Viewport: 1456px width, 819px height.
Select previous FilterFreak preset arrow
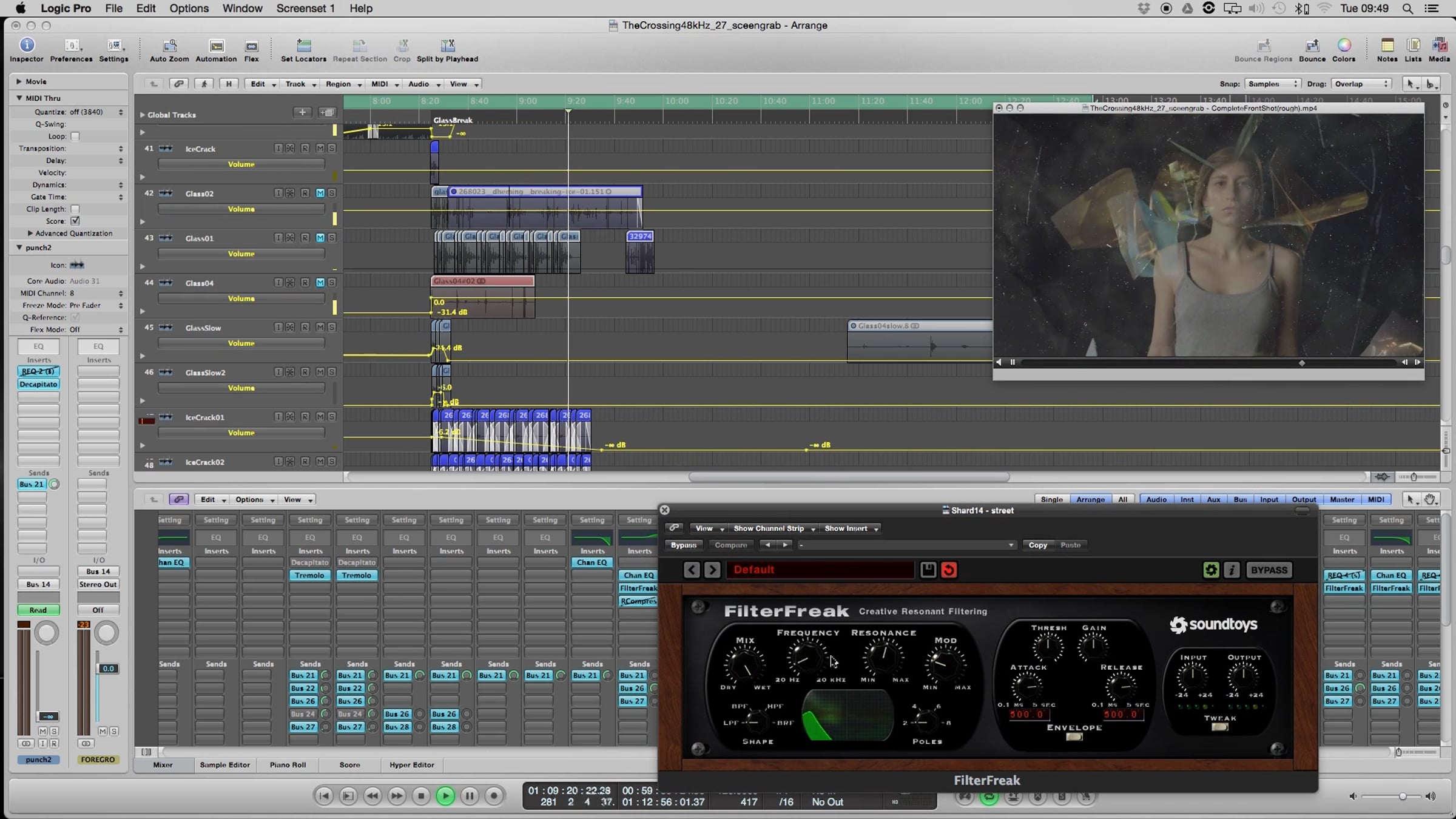click(x=692, y=570)
